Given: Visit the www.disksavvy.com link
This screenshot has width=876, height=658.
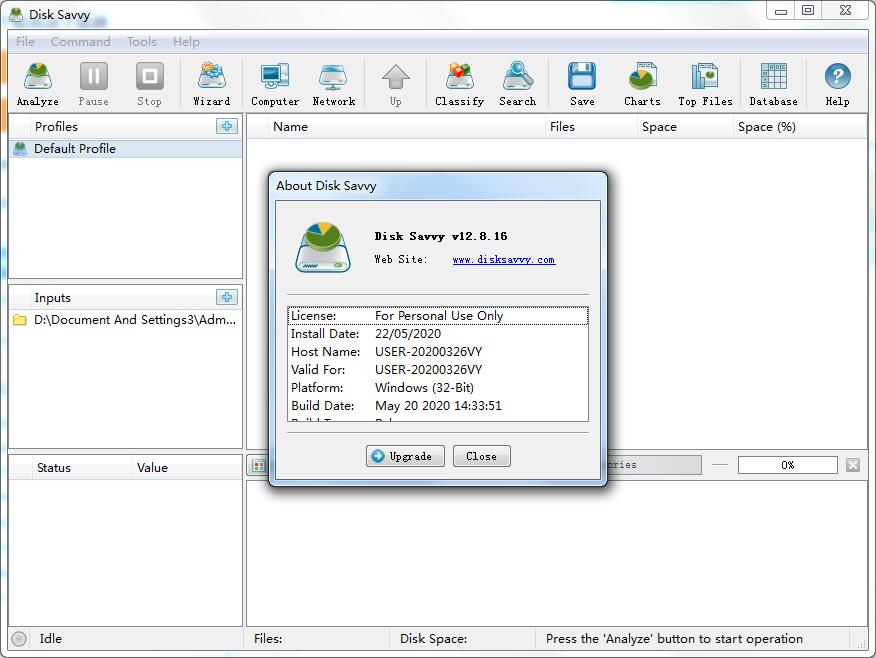Looking at the screenshot, I should (x=503, y=260).
